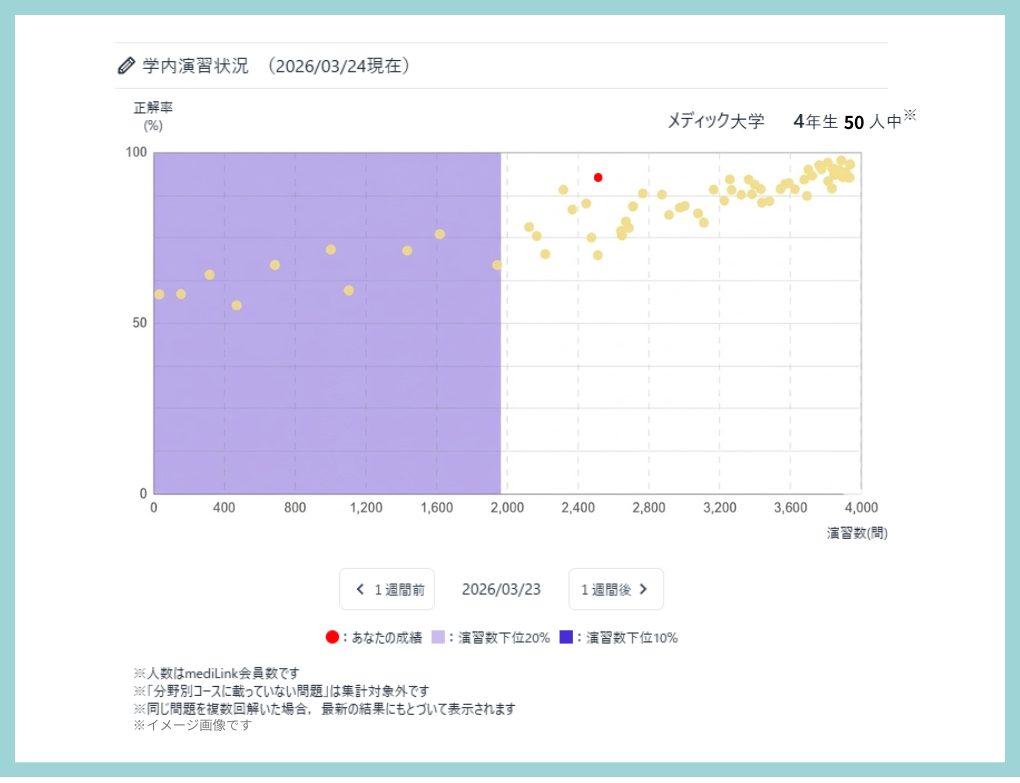The height and width of the screenshot is (783, 1020).
Task: Advance to next week with 1週間後
Action: click(615, 589)
